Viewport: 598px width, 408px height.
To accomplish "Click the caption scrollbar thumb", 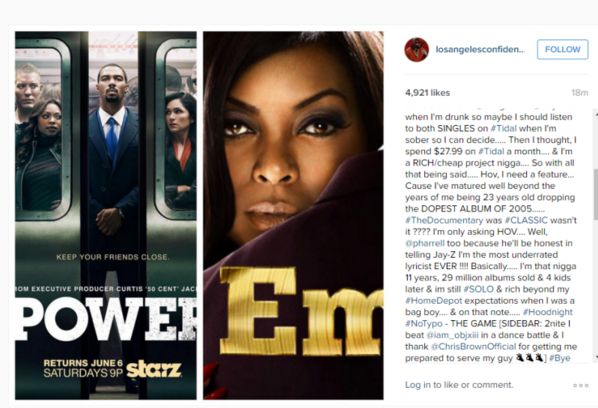I will point(595,194).
